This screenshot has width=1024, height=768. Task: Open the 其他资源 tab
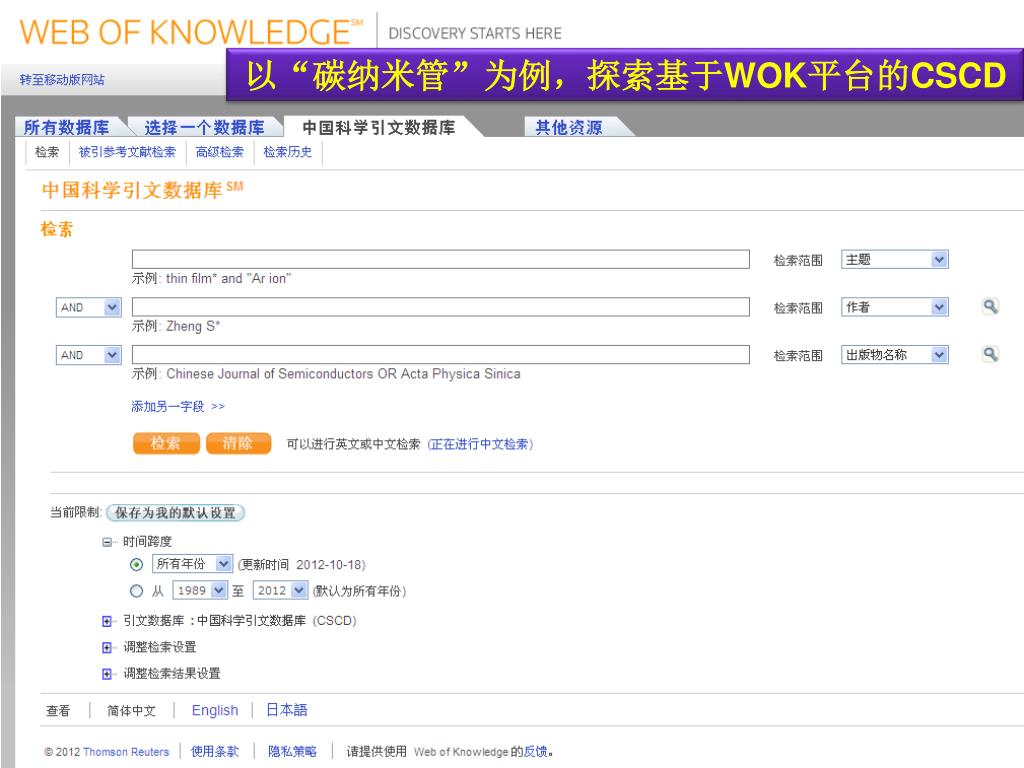(x=569, y=127)
